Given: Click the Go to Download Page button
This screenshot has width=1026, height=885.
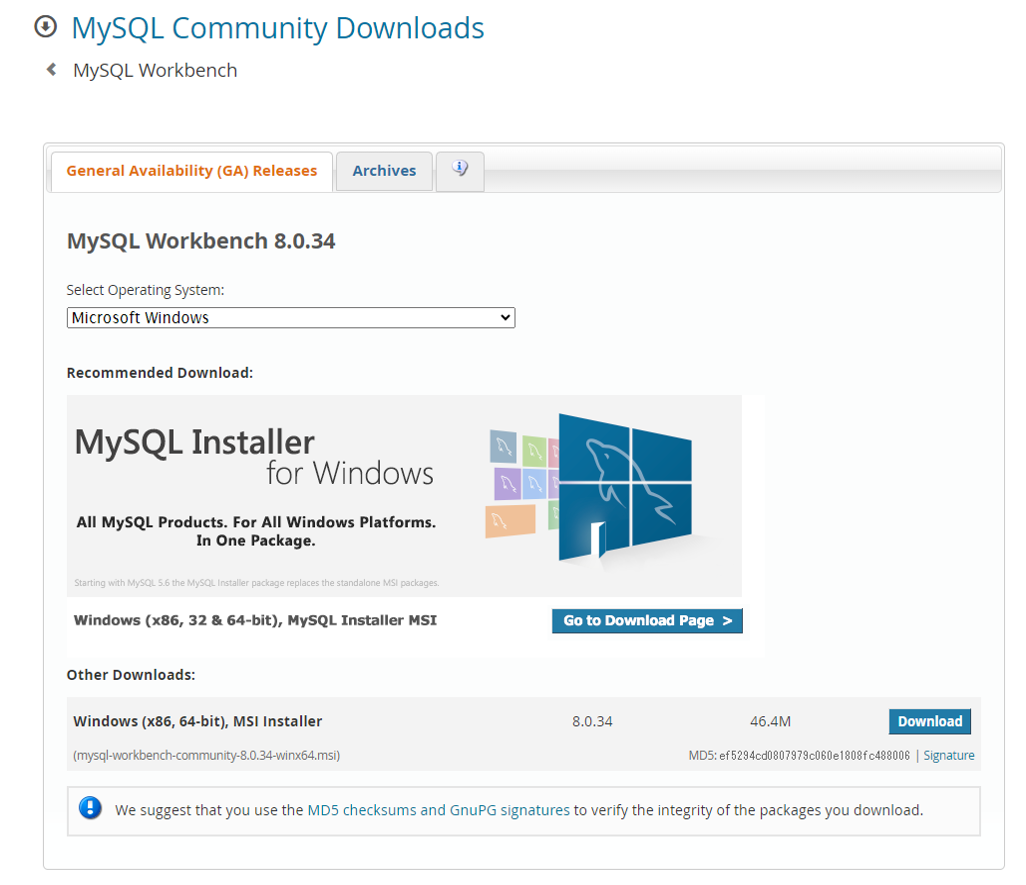Looking at the screenshot, I should (647, 620).
